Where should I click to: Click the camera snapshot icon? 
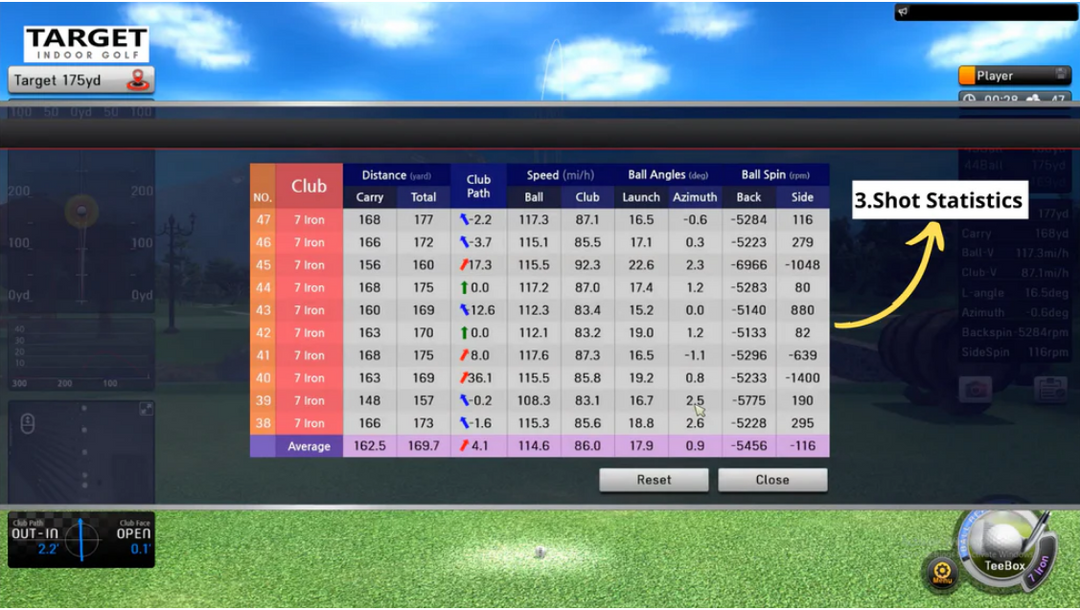pyautogui.click(x=975, y=390)
